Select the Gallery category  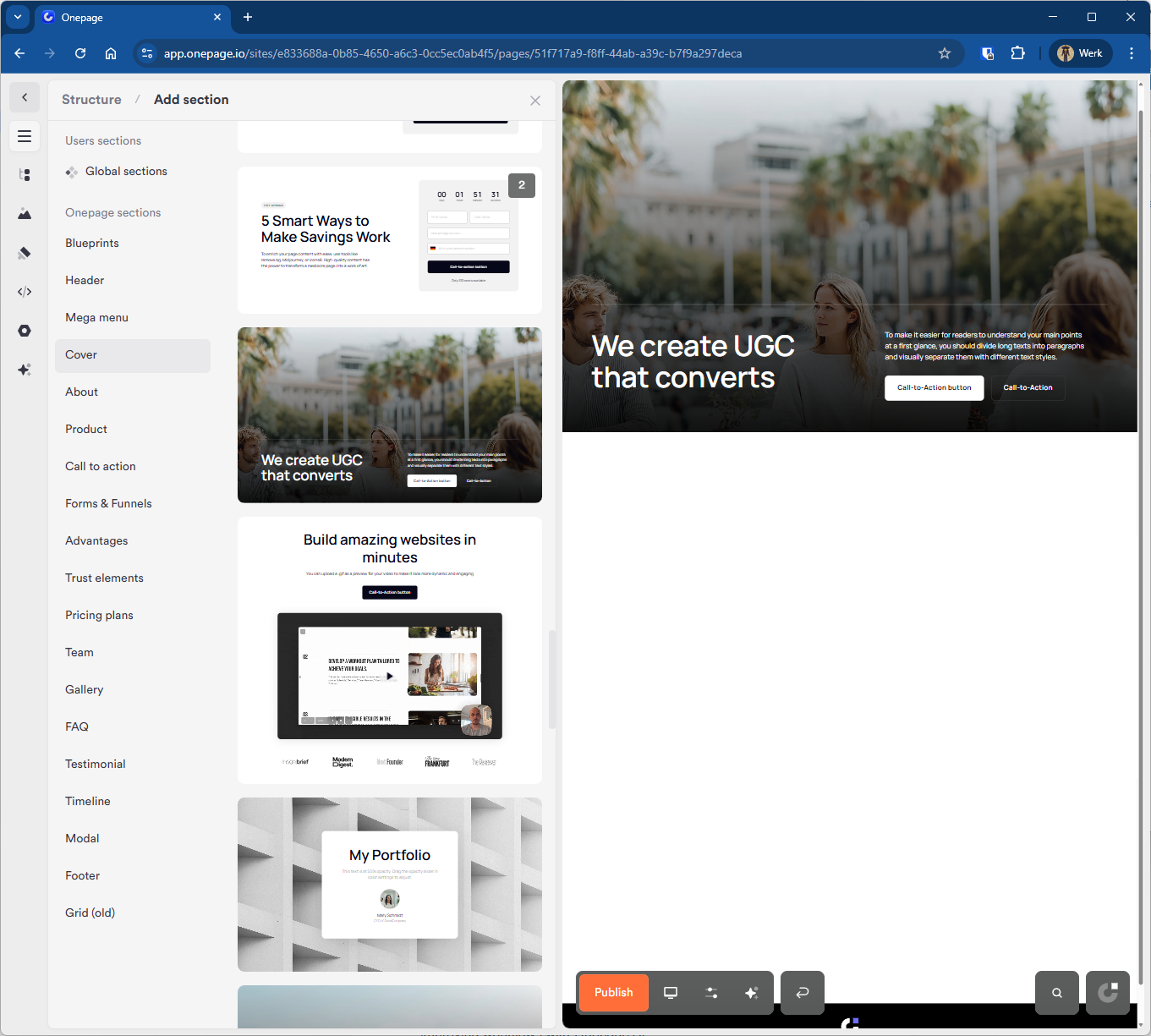point(133,690)
